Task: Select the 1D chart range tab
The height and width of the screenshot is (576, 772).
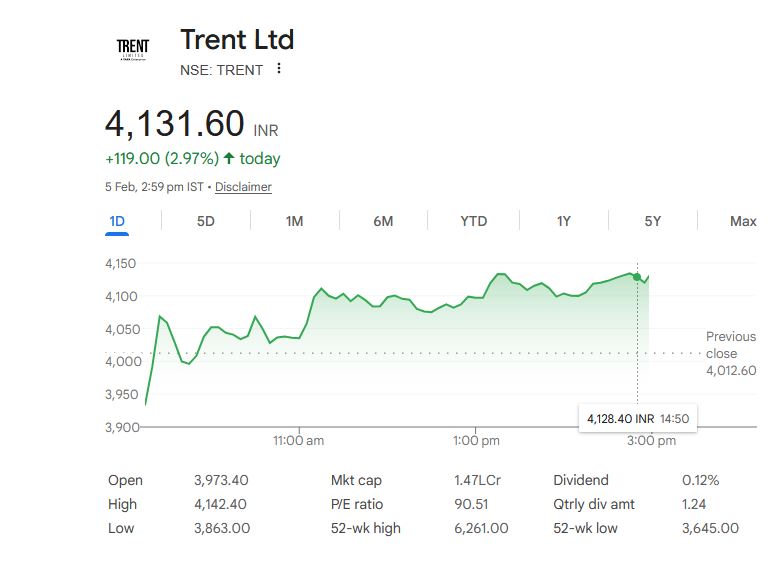Action: (x=117, y=221)
